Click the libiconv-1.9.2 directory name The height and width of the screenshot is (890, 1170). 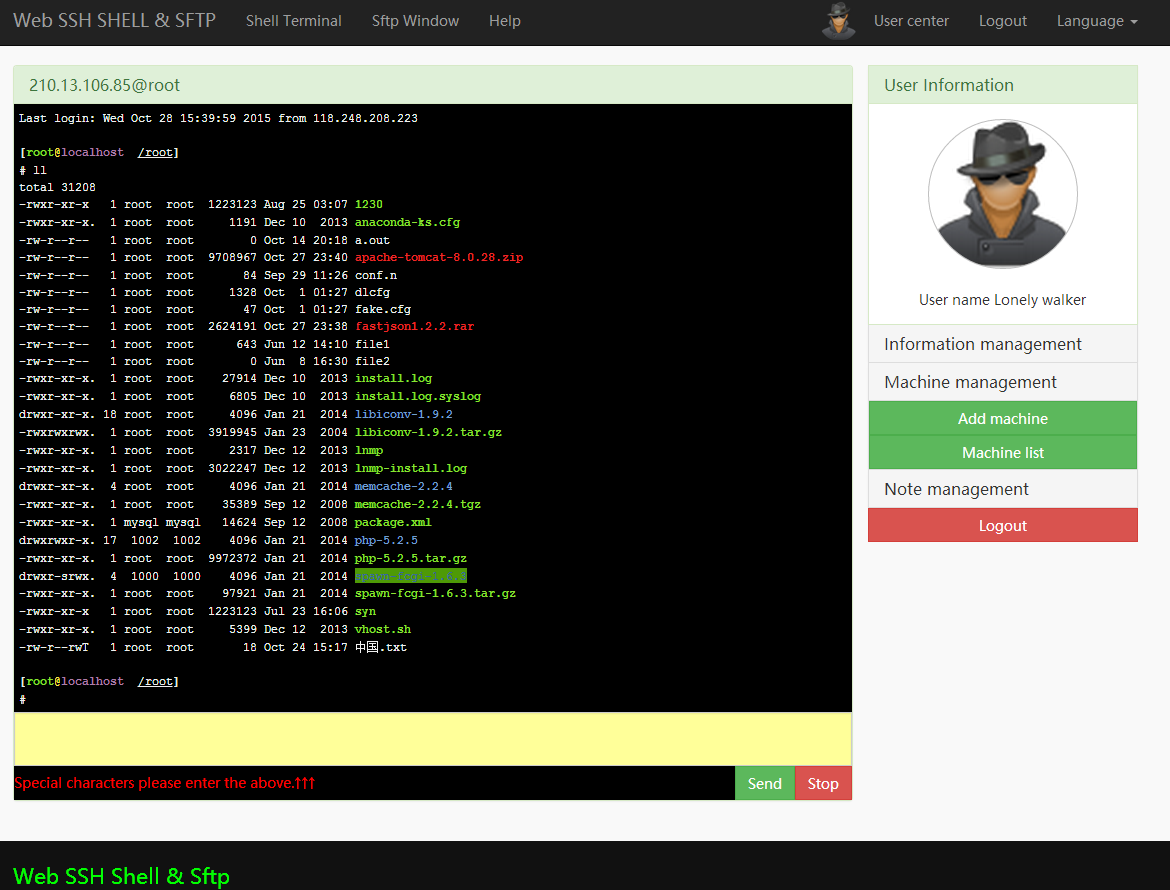click(404, 414)
